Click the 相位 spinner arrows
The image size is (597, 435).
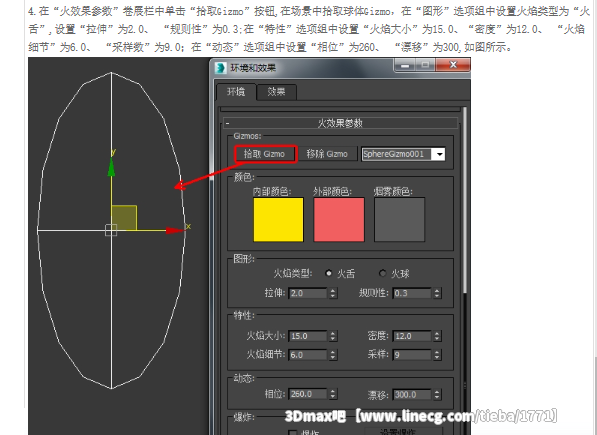333,394
